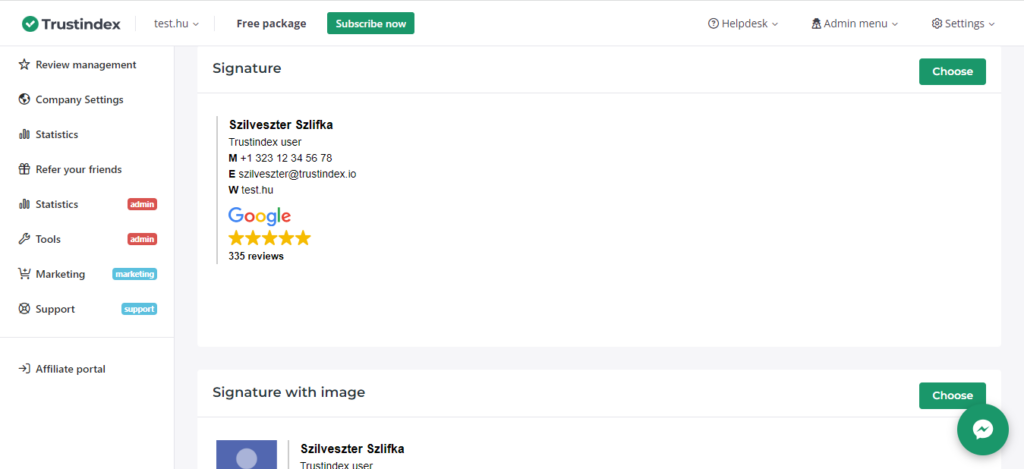Click the Trustindex logo checkmark icon
Viewport: 1024px width, 469px height.
[x=30, y=23]
